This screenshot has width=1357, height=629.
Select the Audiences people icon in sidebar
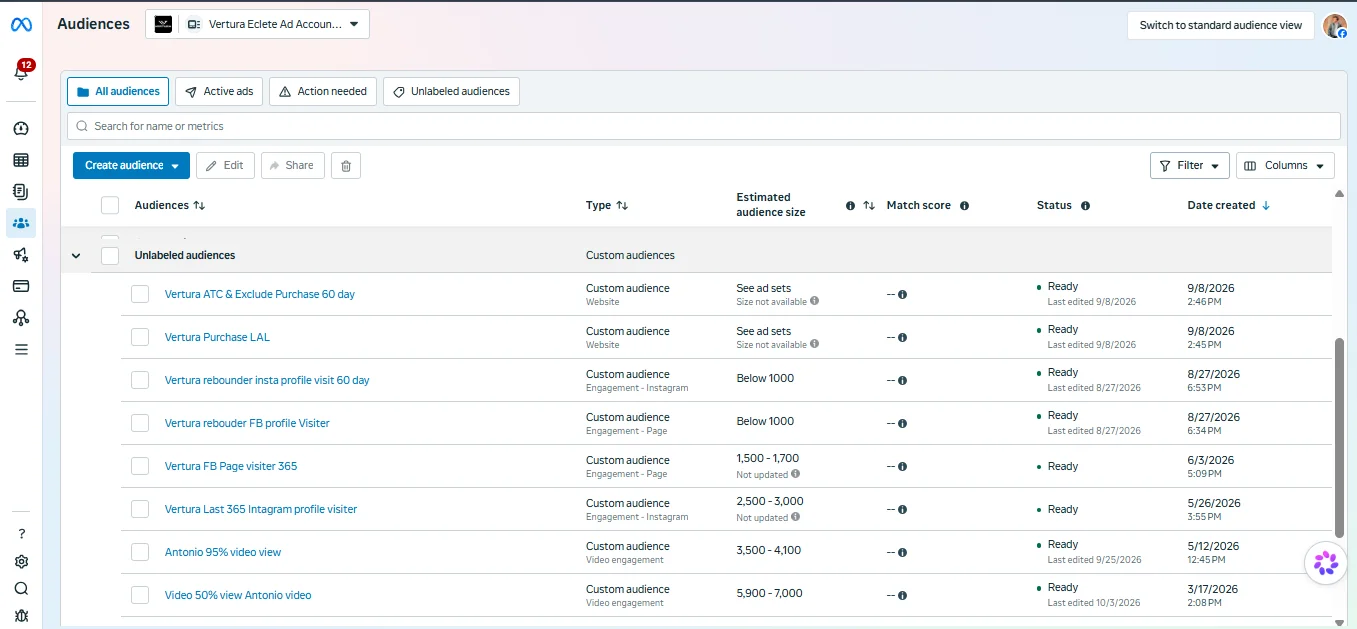tap(21, 223)
